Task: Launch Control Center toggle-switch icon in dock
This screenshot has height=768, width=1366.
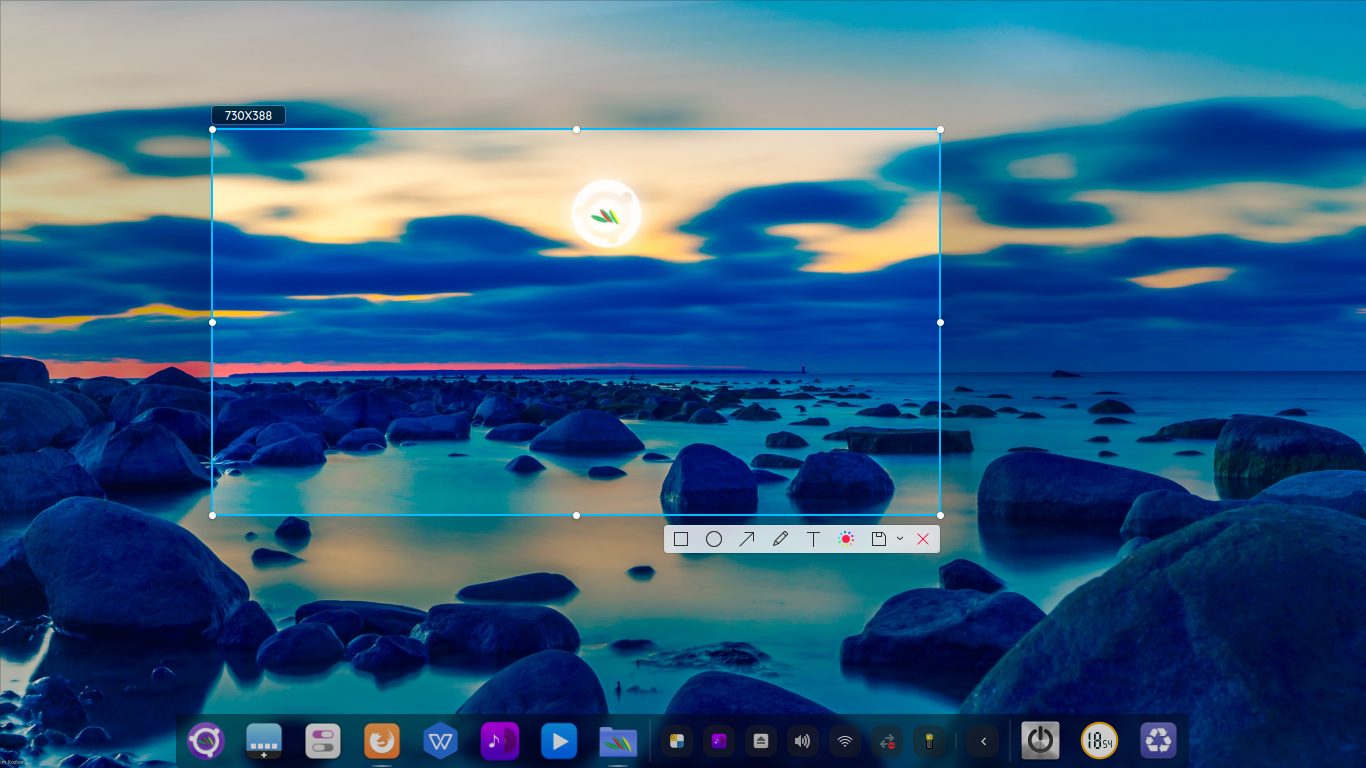Action: [x=323, y=741]
